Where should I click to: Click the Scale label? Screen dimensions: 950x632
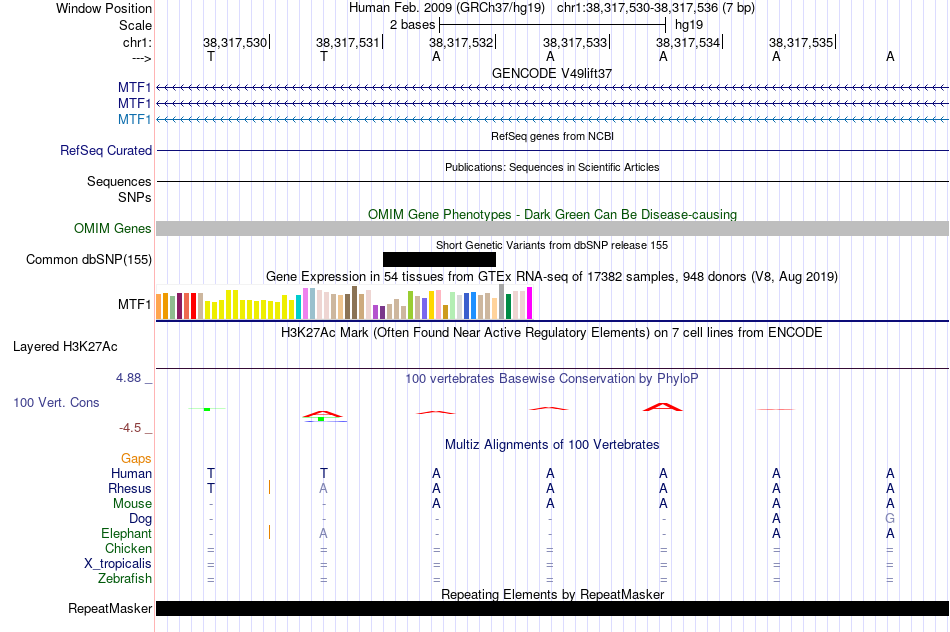click(x=135, y=25)
